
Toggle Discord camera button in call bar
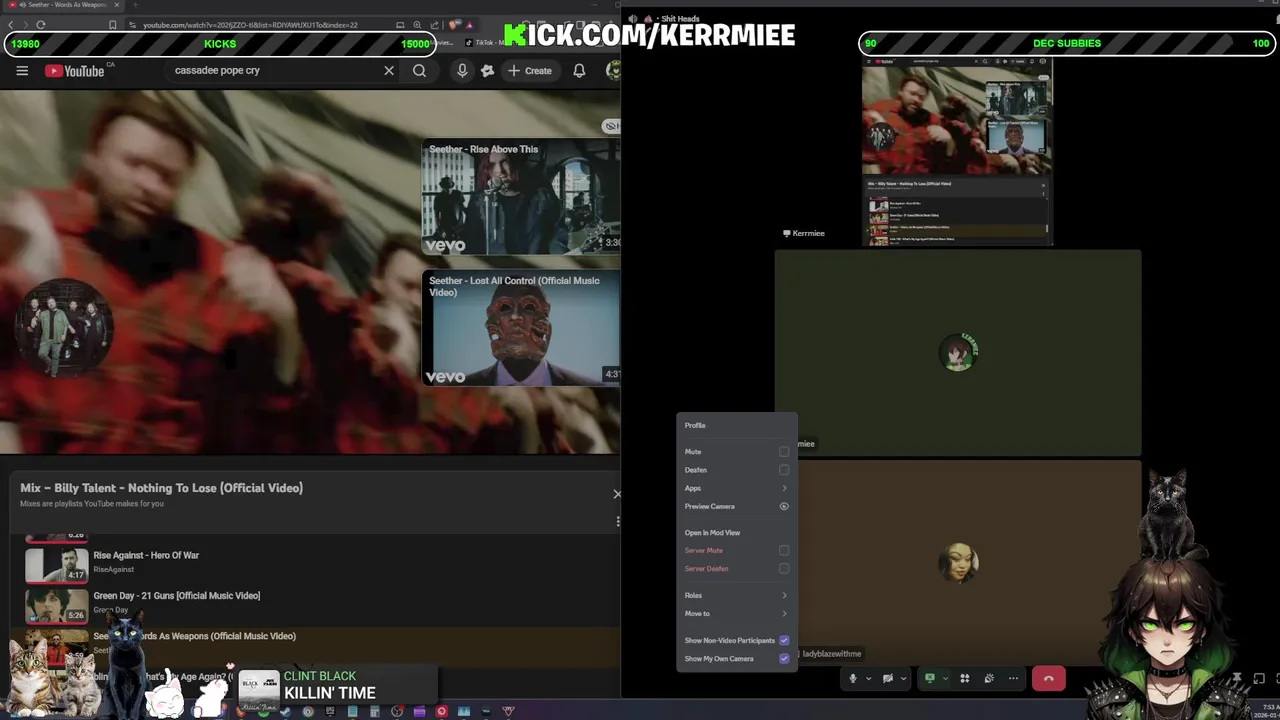tap(888, 678)
